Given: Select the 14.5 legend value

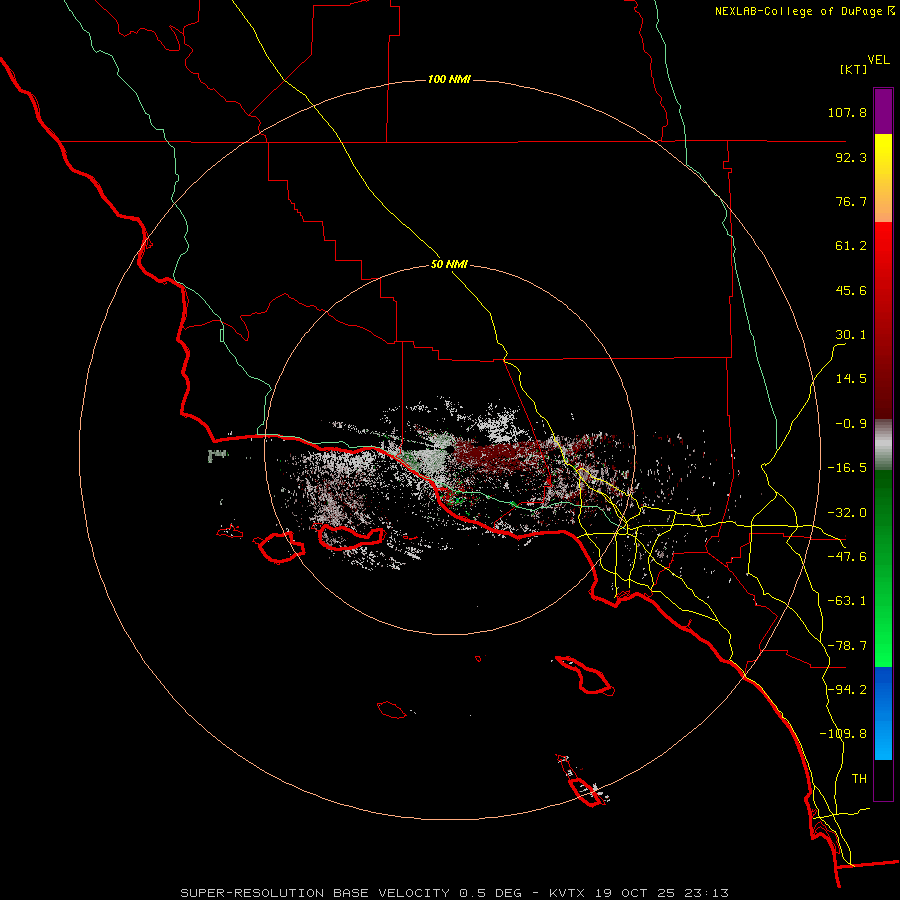Looking at the screenshot, I should (851, 379).
